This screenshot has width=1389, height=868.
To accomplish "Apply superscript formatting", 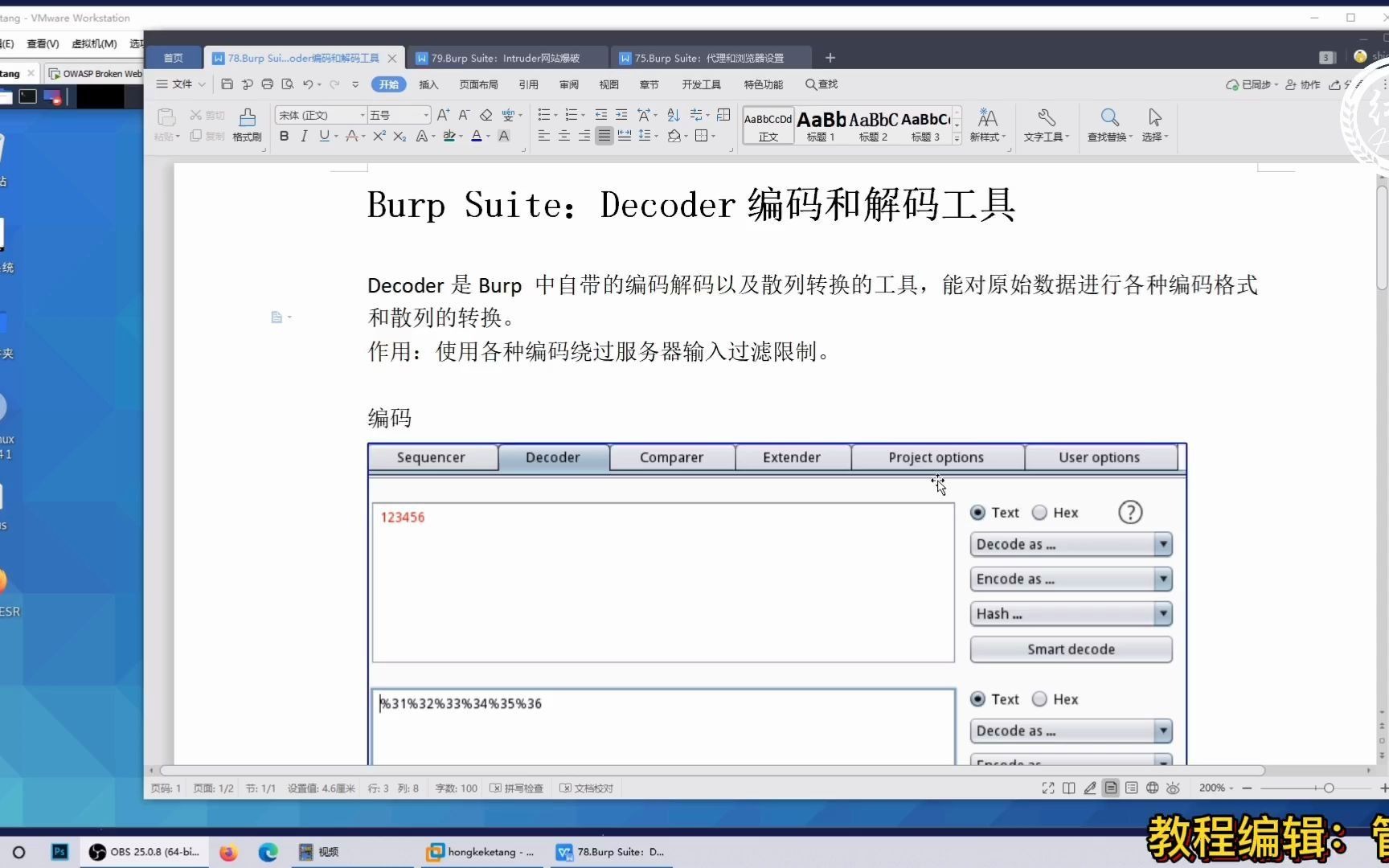I will pyautogui.click(x=379, y=137).
